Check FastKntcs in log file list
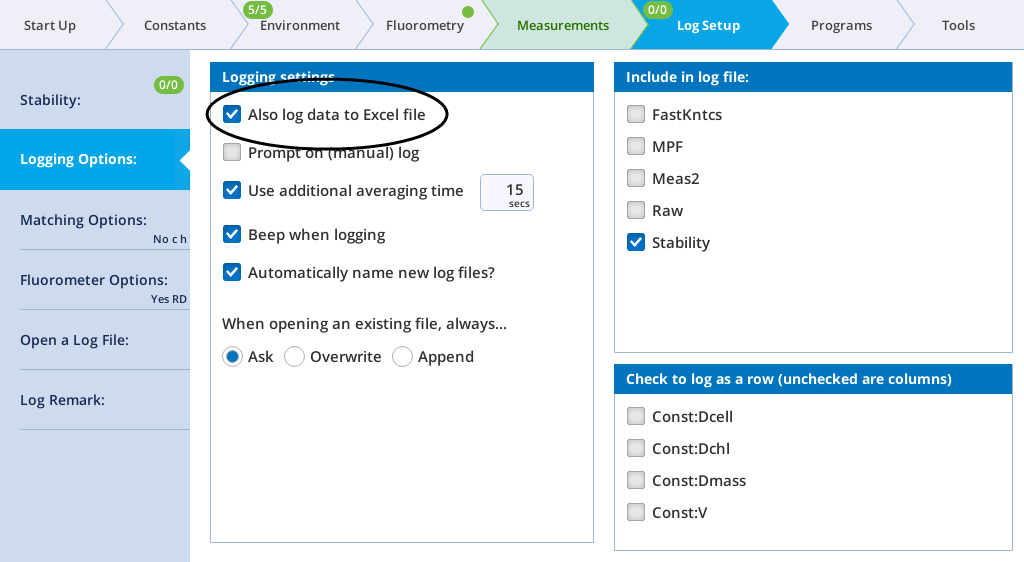The image size is (1024, 562). coord(635,114)
